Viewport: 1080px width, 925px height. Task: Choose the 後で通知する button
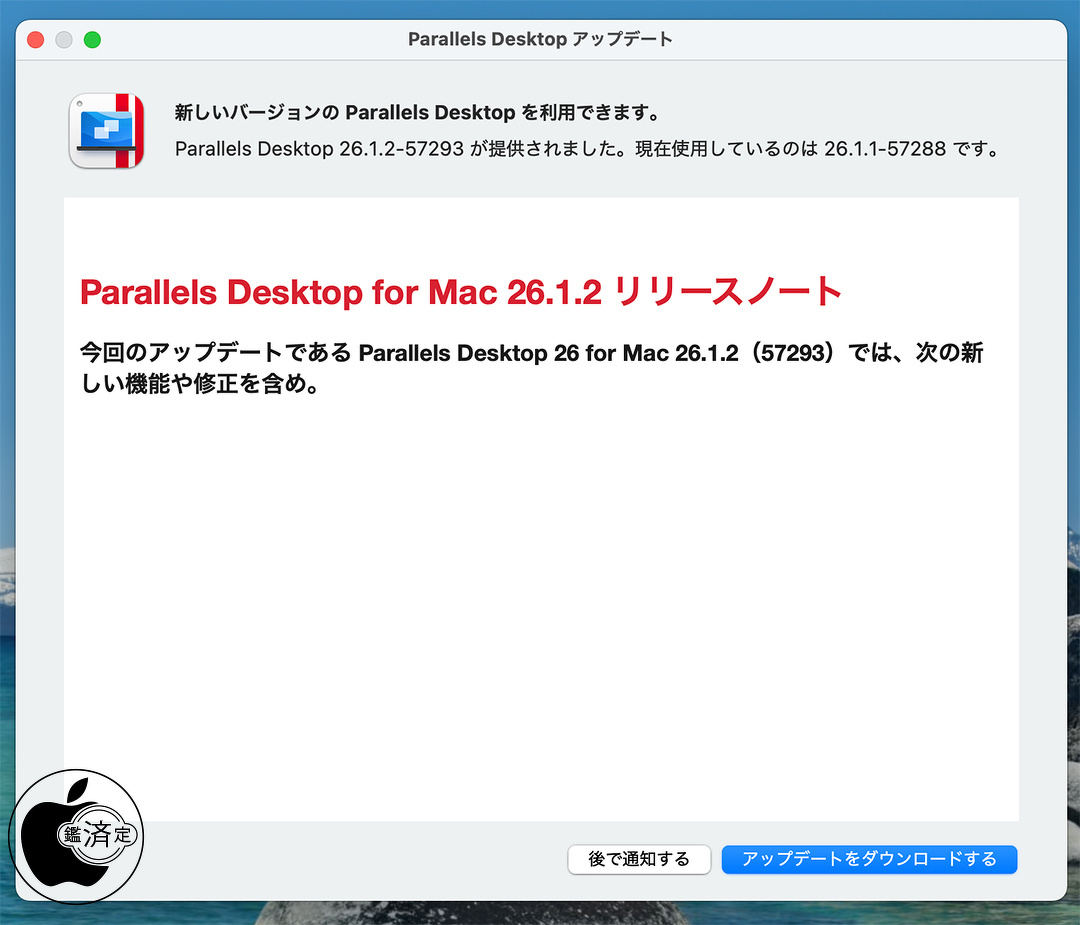point(639,859)
